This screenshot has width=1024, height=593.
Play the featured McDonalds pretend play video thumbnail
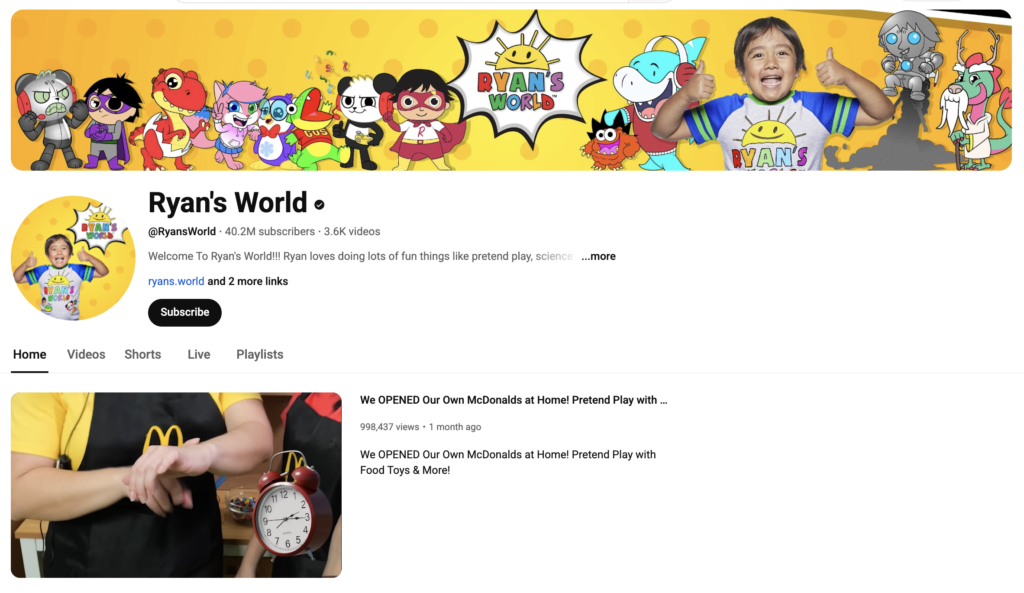point(176,485)
